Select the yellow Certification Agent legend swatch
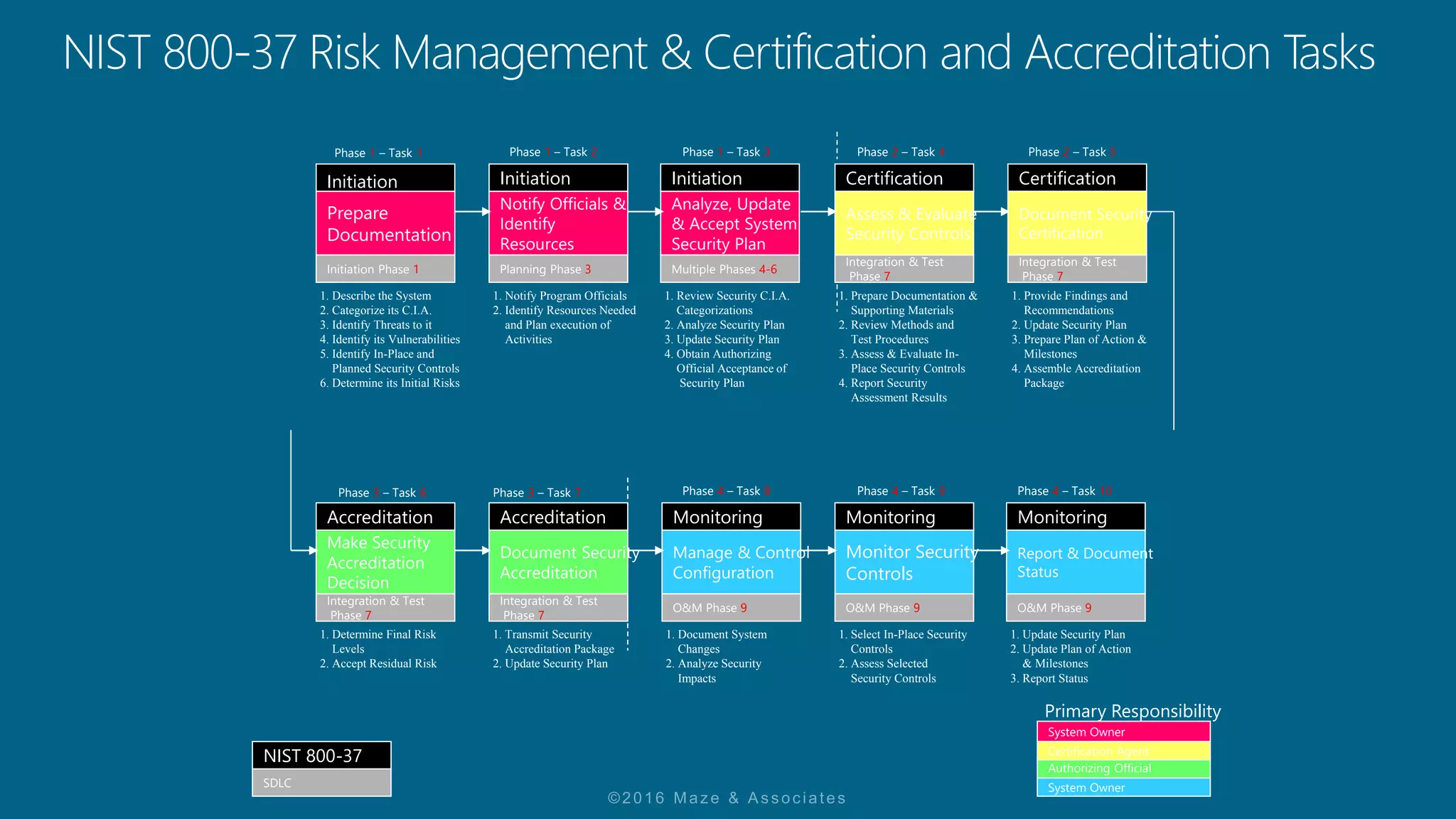 tap(1123, 751)
